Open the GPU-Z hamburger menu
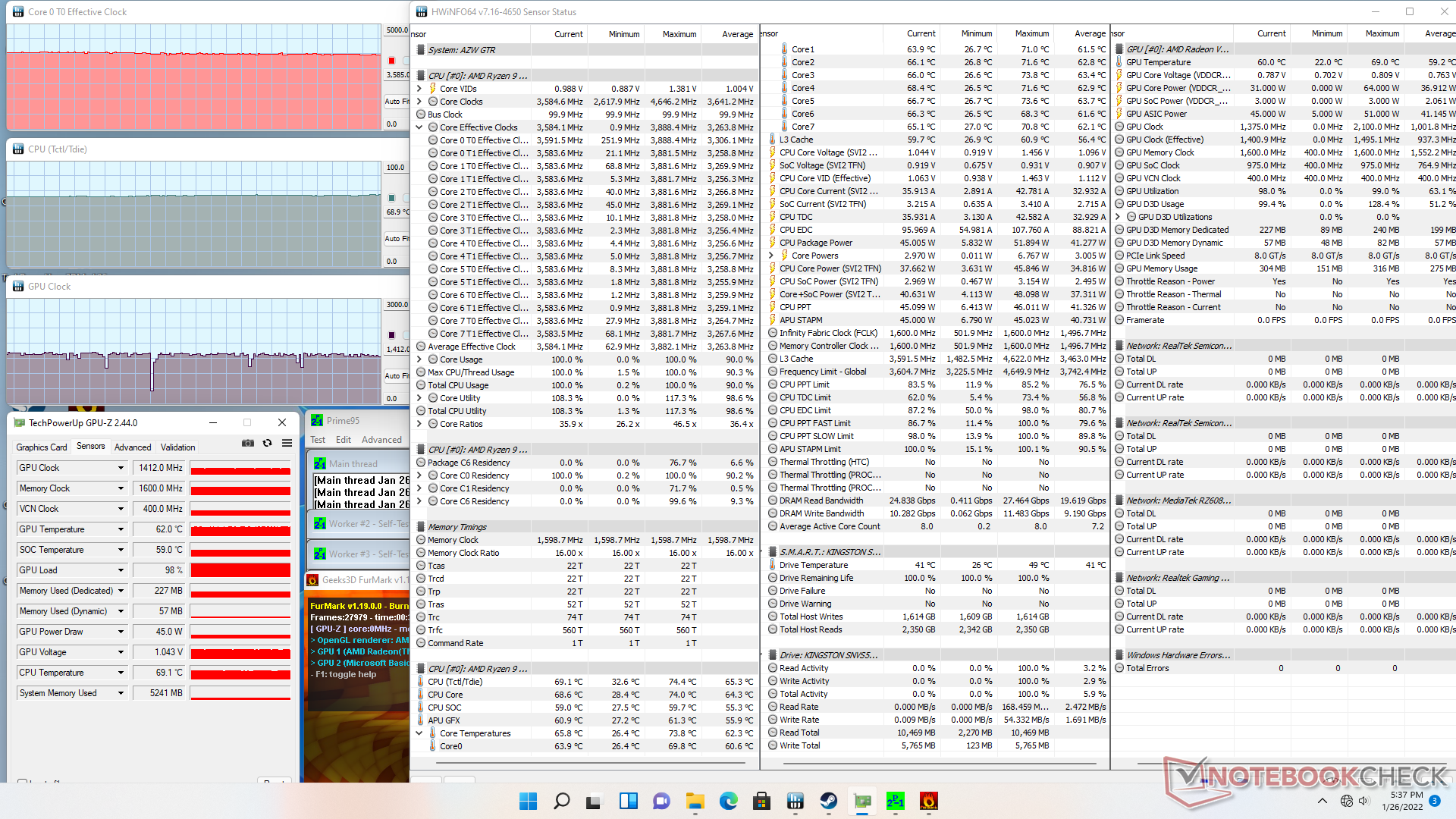The height and width of the screenshot is (819, 1456). point(287,444)
